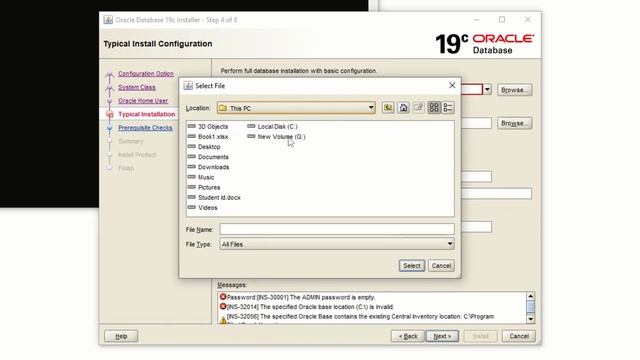640x360 pixels.
Task: Click the icon beside 3D Objects
Action: [191, 126]
